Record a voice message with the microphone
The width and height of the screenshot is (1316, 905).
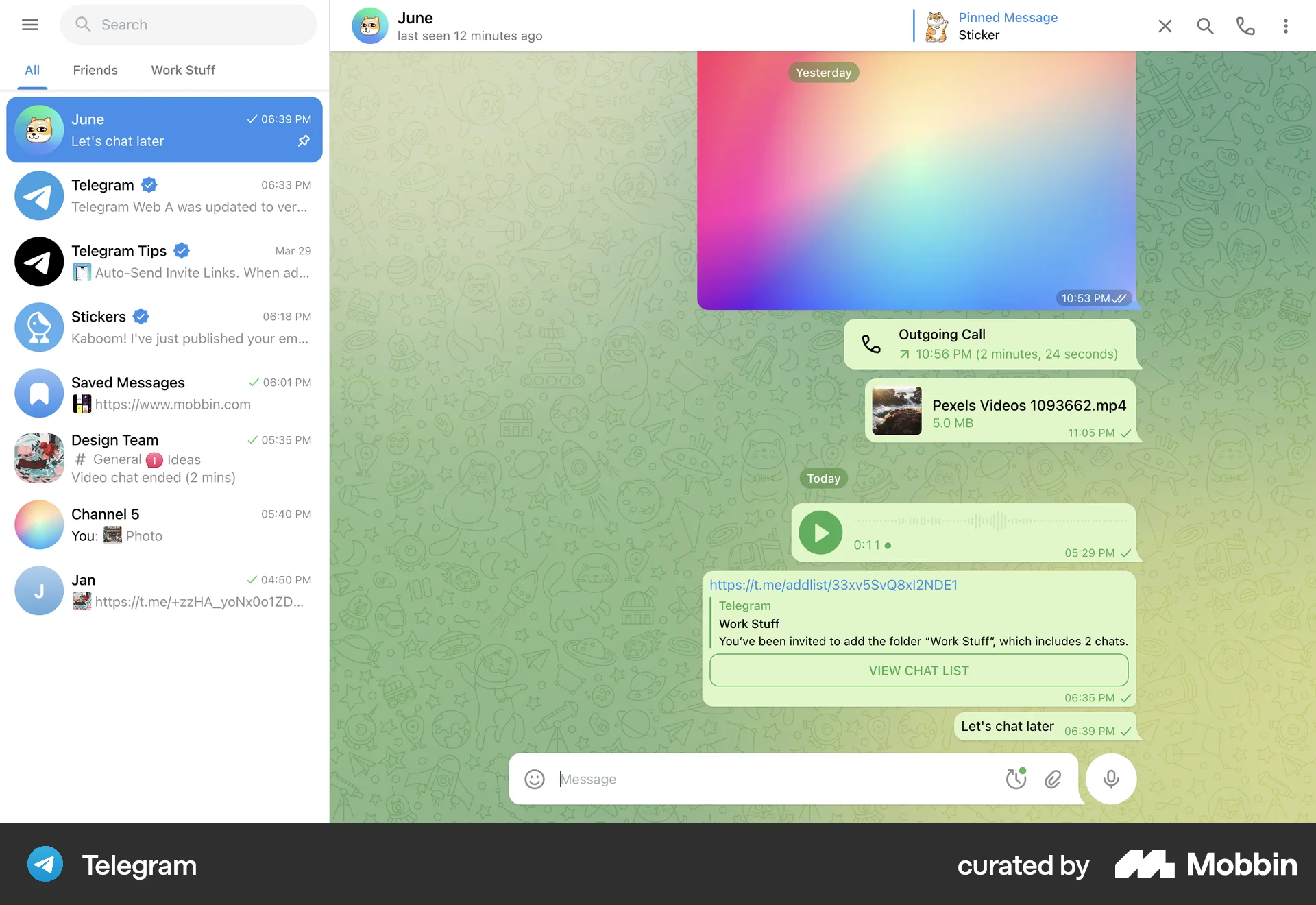1110,779
